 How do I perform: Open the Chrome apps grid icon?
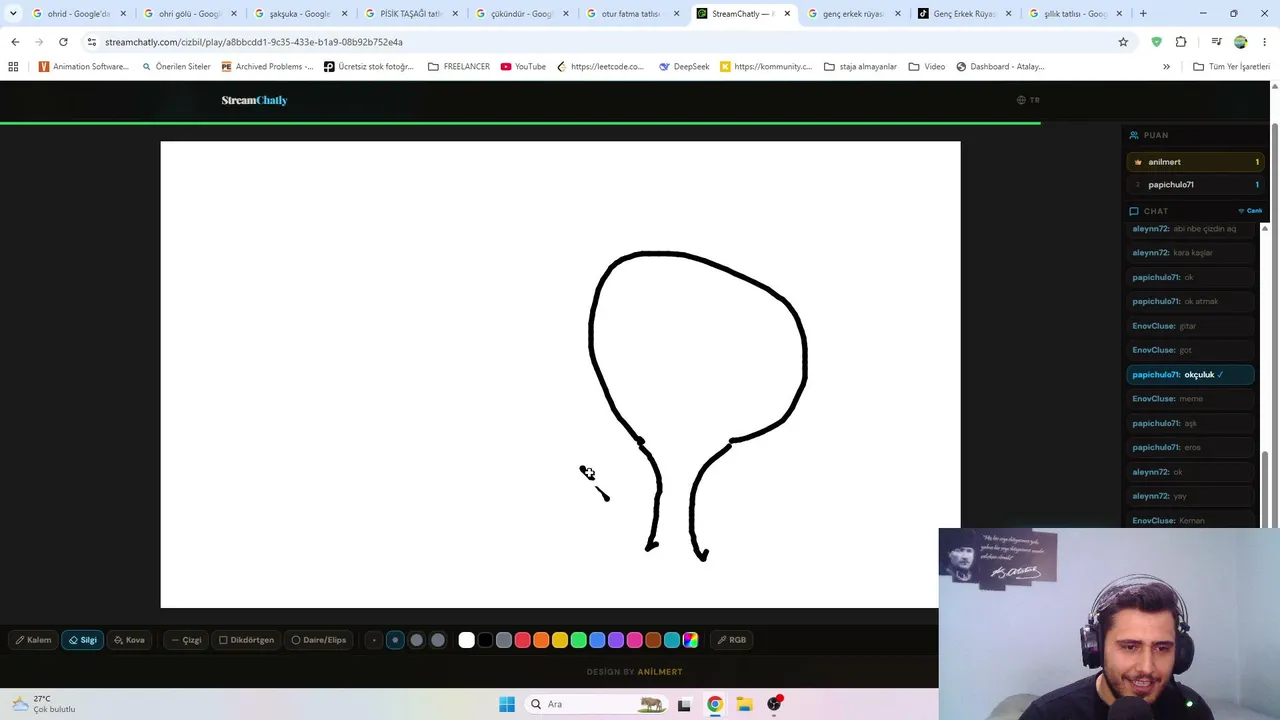tap(13, 67)
